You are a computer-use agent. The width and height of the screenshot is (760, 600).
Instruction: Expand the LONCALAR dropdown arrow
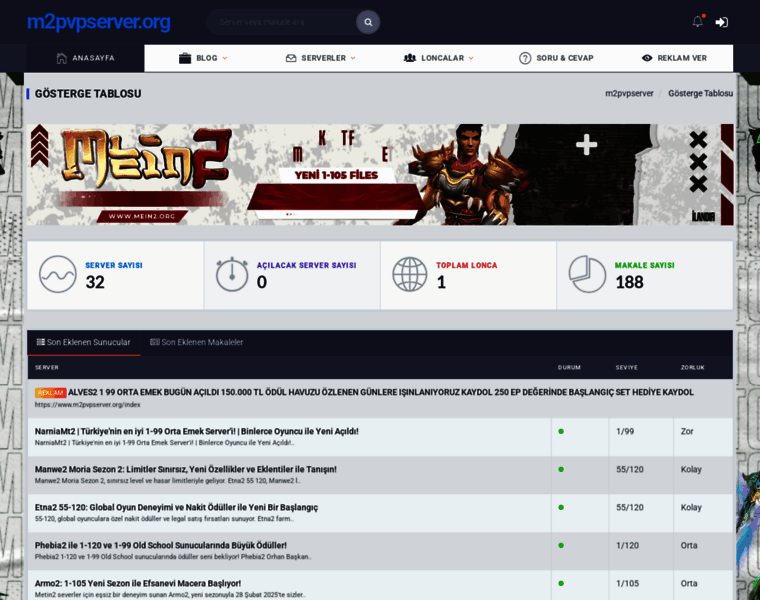471,58
